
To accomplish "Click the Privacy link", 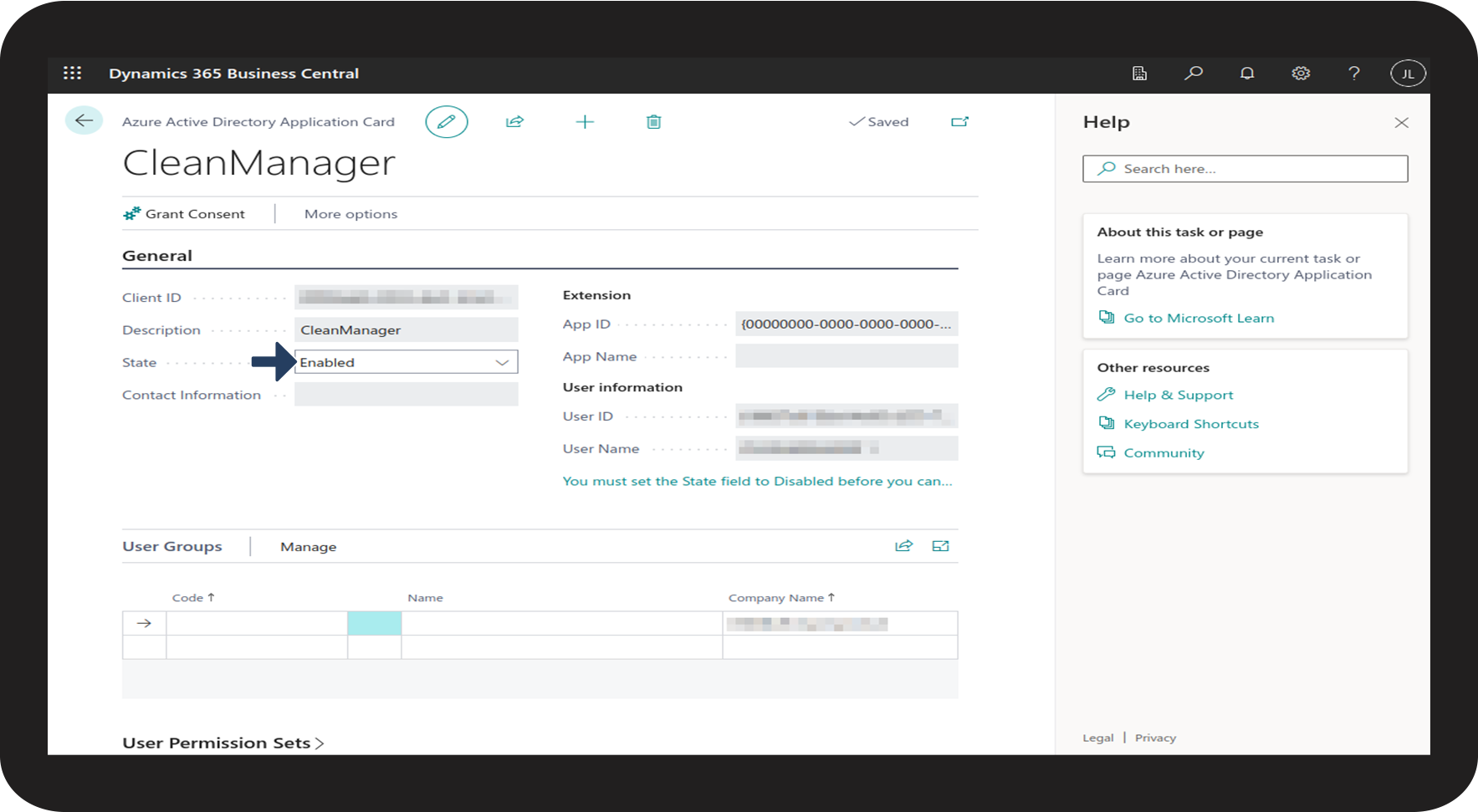I will tap(1155, 738).
